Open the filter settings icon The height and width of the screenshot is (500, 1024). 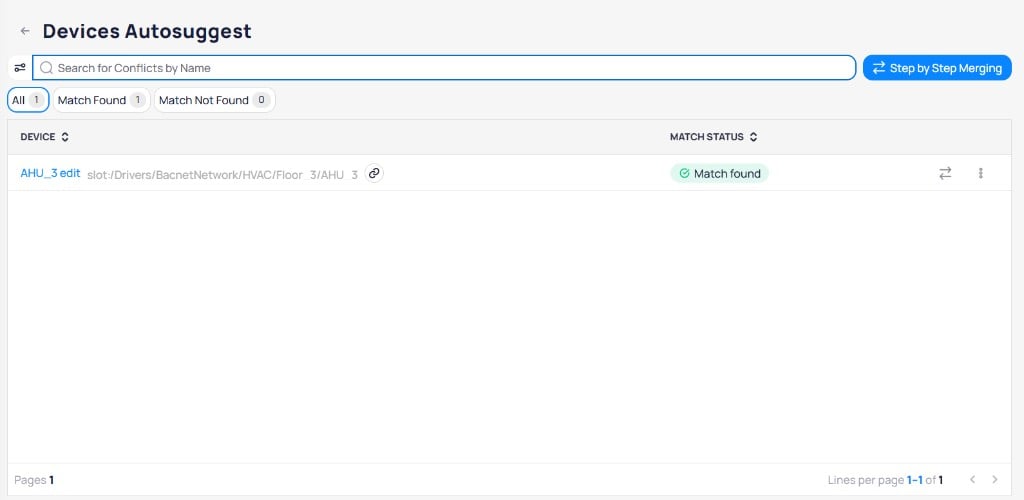(x=20, y=68)
